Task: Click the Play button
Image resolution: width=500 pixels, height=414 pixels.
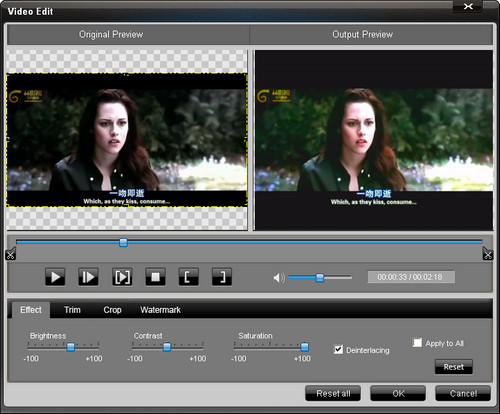Action: coord(55,277)
